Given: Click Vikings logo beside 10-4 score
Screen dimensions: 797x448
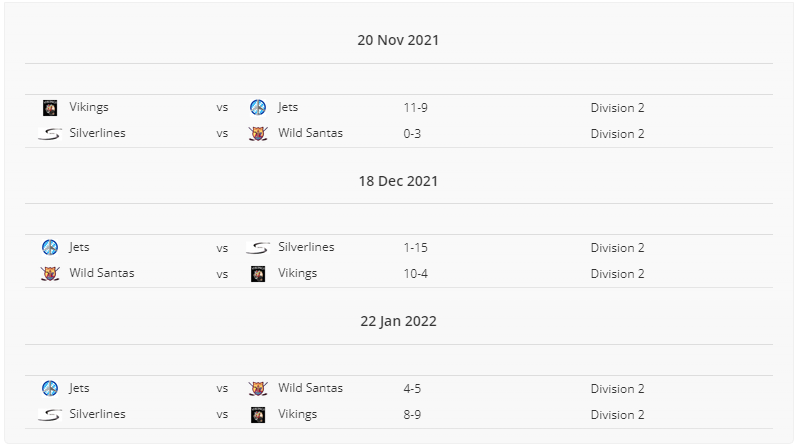Looking at the screenshot, I should (x=258, y=274).
